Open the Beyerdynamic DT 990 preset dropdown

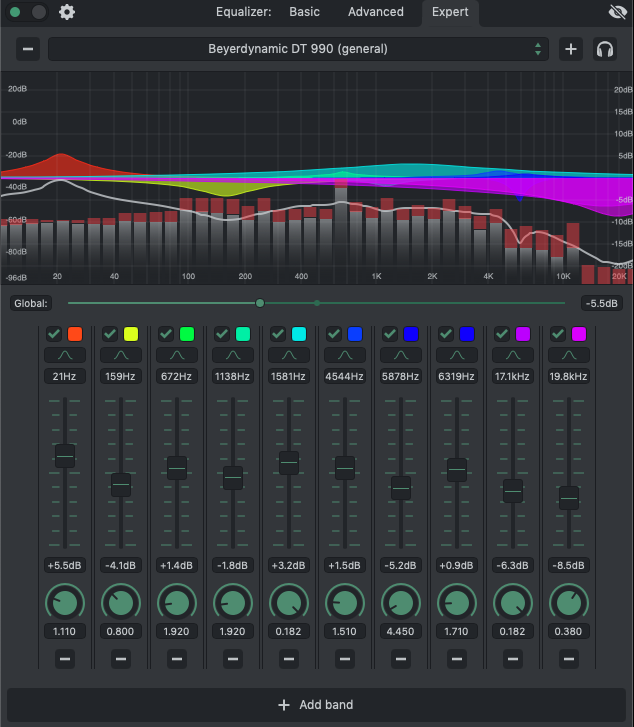pyautogui.click(x=298, y=49)
